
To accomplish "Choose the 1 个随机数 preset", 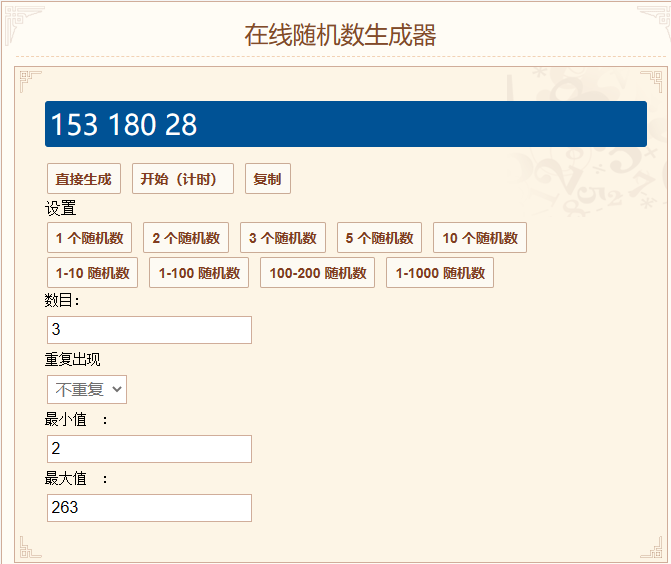I will coord(89,237).
